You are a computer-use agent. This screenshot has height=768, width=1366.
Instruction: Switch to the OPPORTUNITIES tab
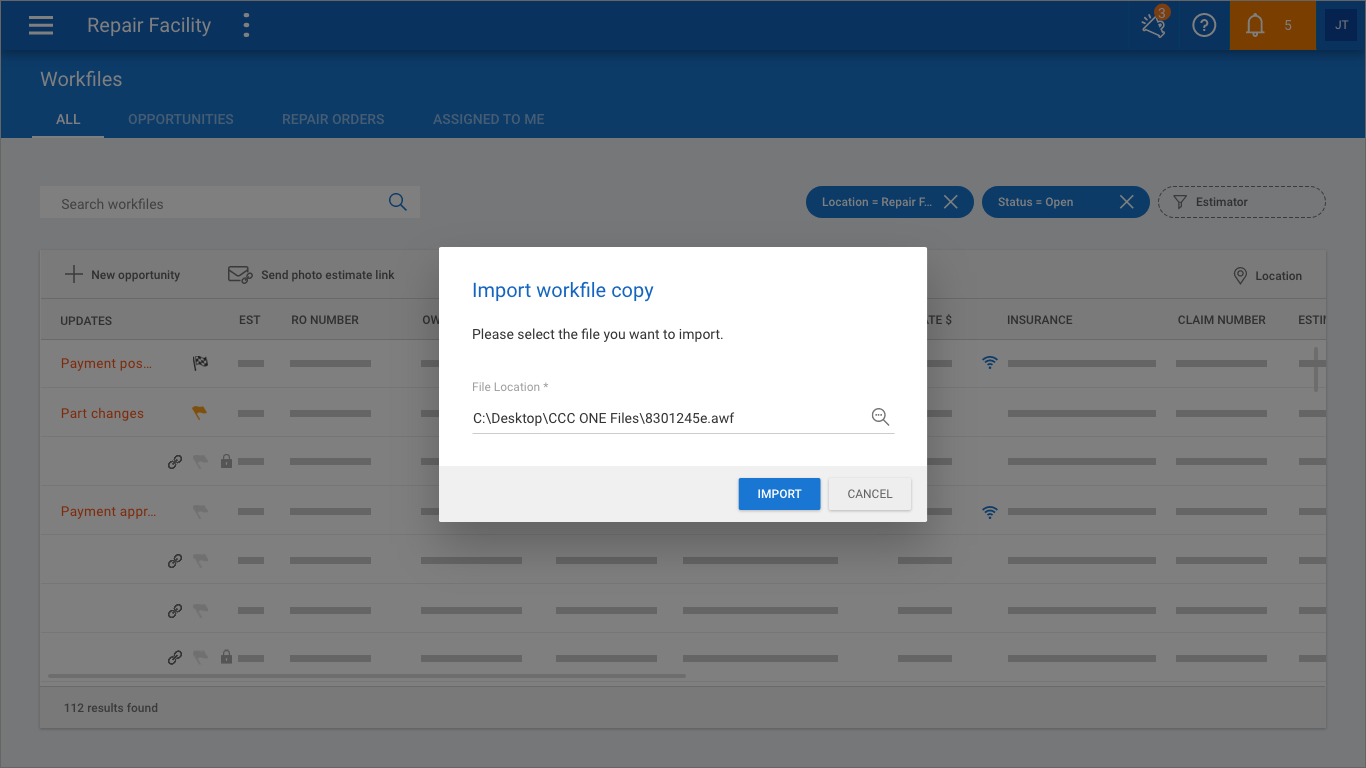181,119
